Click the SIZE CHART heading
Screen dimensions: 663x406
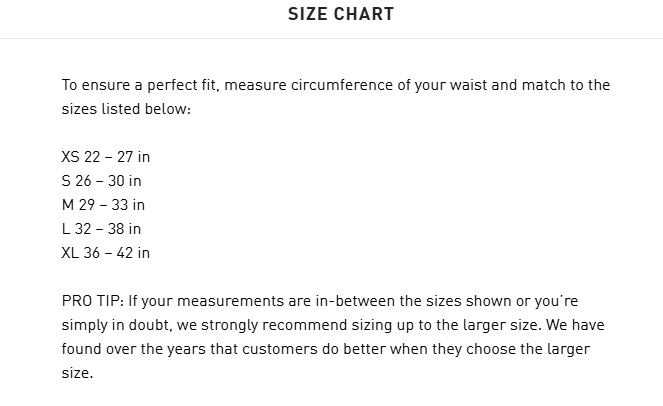point(341,14)
